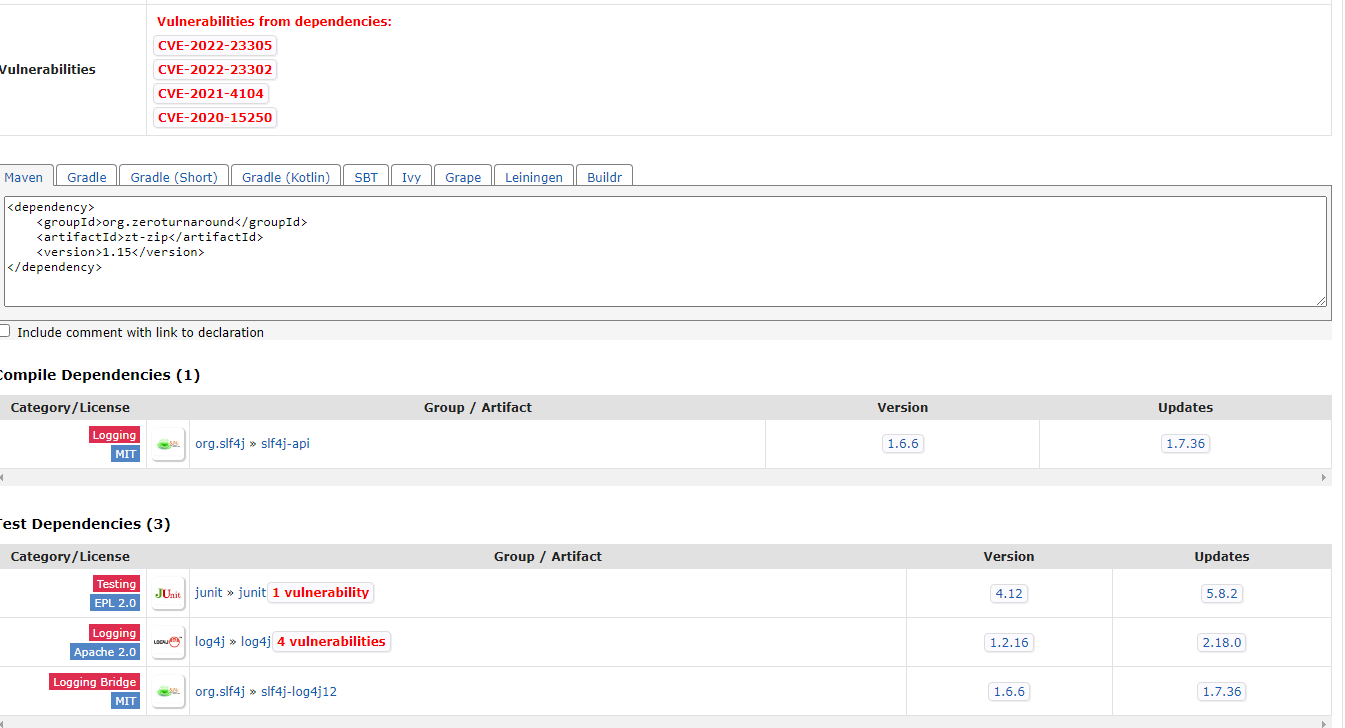The image size is (1345, 728).
Task: Click the Apache 2.0 license tag
Action: pos(105,652)
